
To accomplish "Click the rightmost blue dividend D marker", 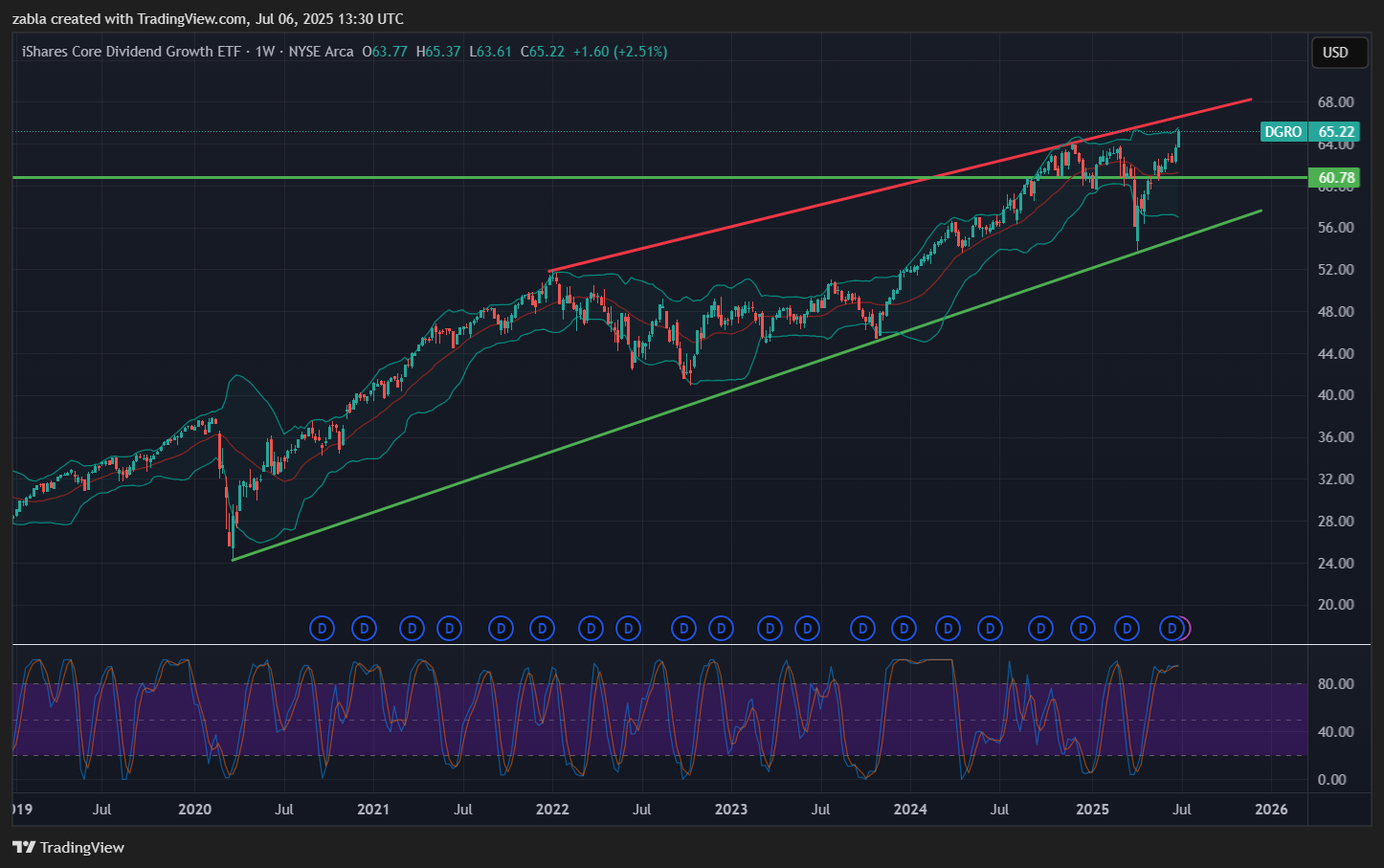I will (x=1172, y=629).
